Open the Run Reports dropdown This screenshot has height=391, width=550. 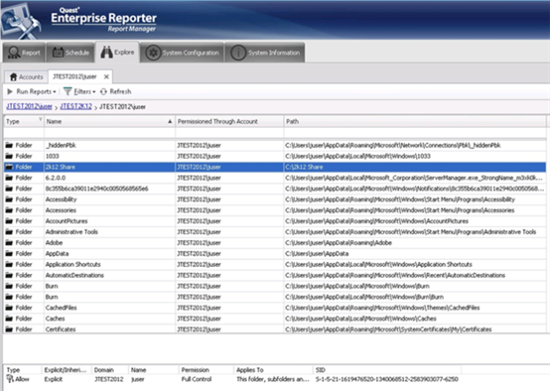(36, 92)
